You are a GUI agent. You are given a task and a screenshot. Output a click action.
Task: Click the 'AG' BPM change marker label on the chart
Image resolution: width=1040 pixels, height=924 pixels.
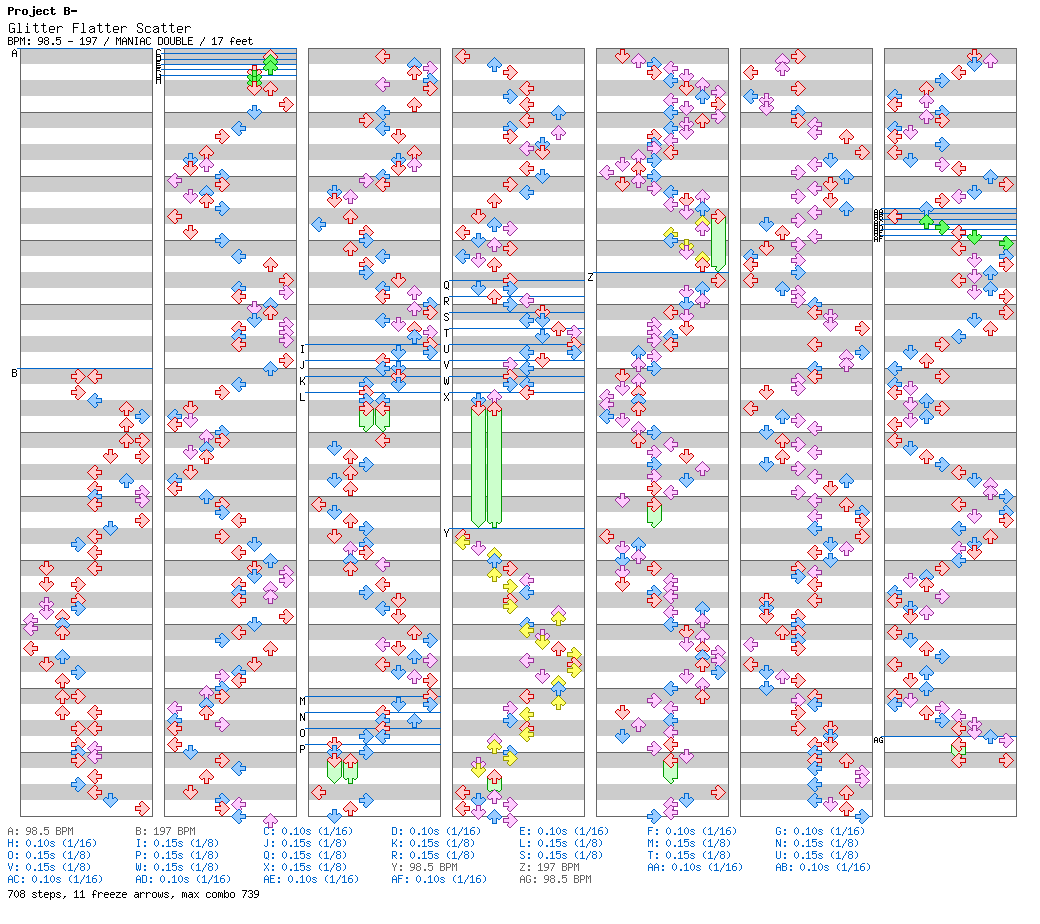click(x=878, y=740)
